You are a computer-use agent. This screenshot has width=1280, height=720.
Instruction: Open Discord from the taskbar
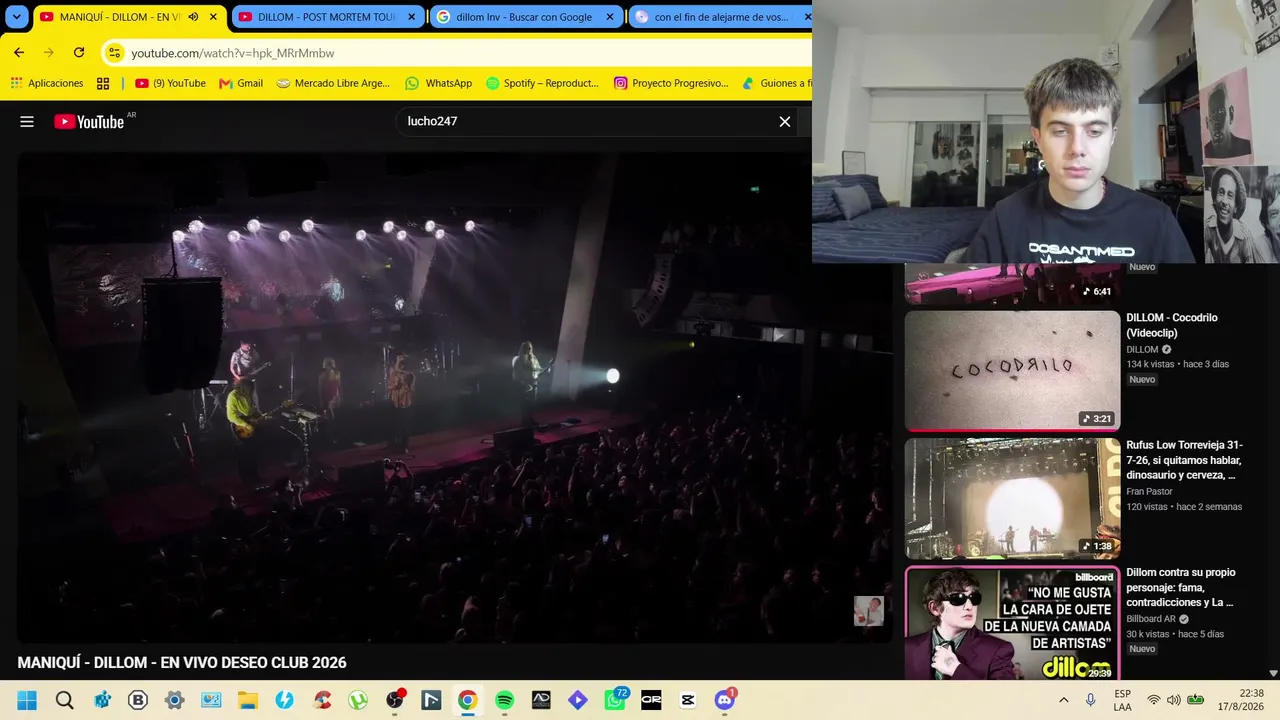click(725, 700)
